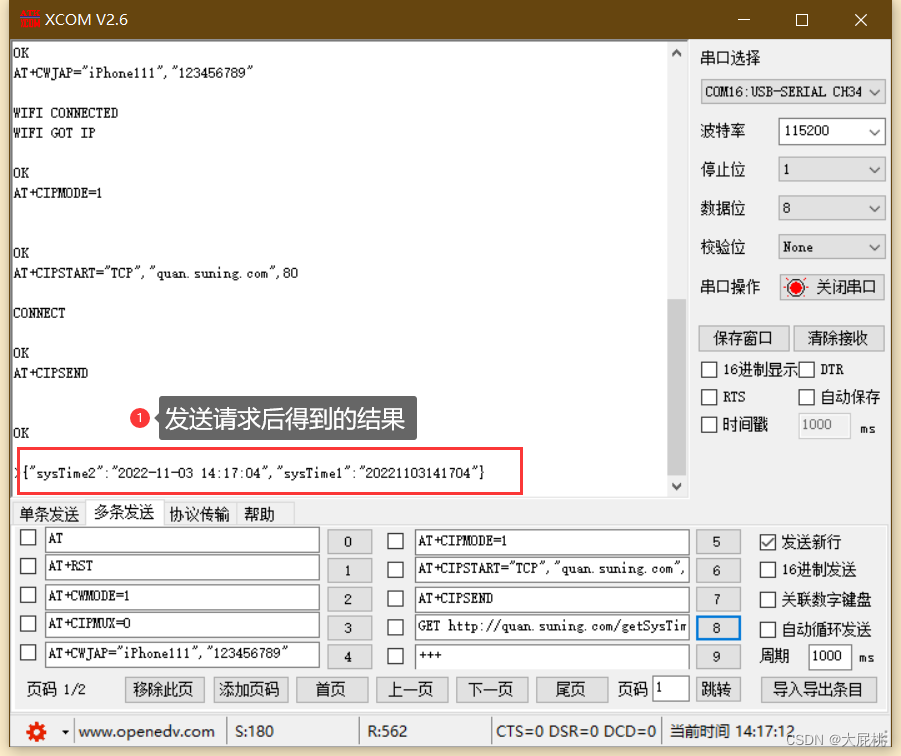Toggle the DTR checkbox
Screen dimensions: 901x756
806,369
